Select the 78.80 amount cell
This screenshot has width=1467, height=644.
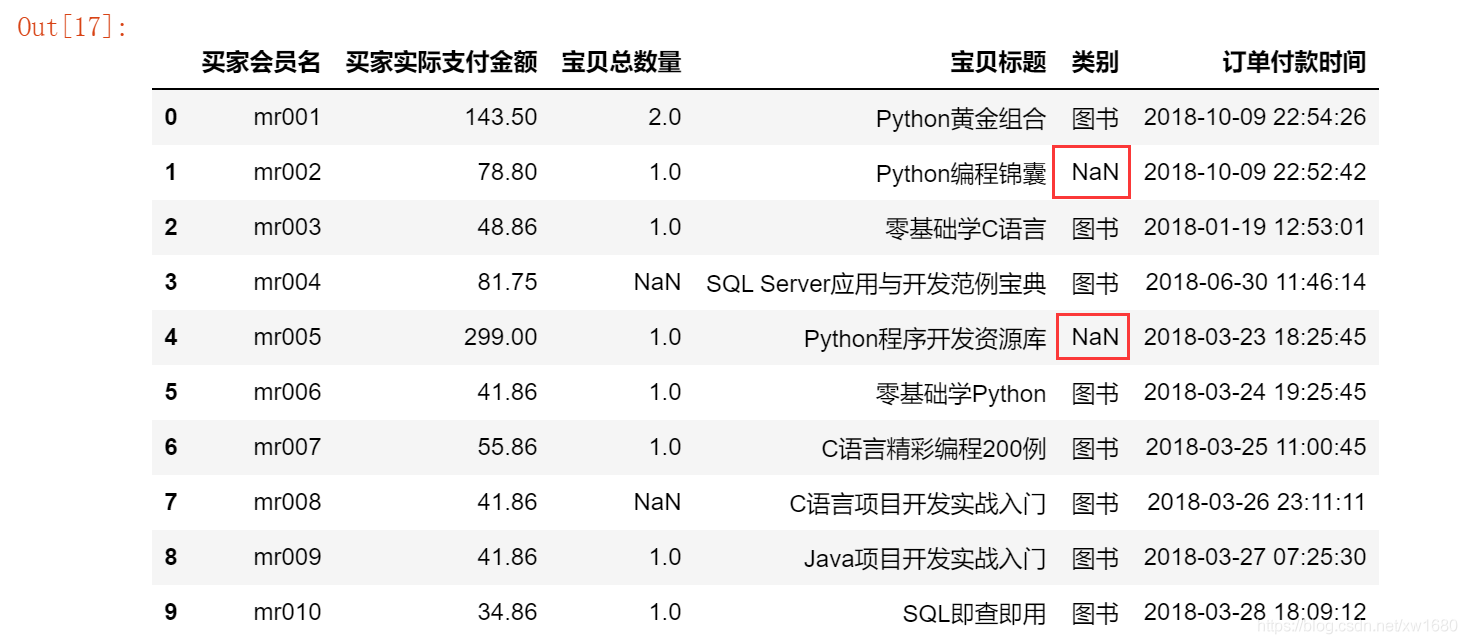click(507, 172)
